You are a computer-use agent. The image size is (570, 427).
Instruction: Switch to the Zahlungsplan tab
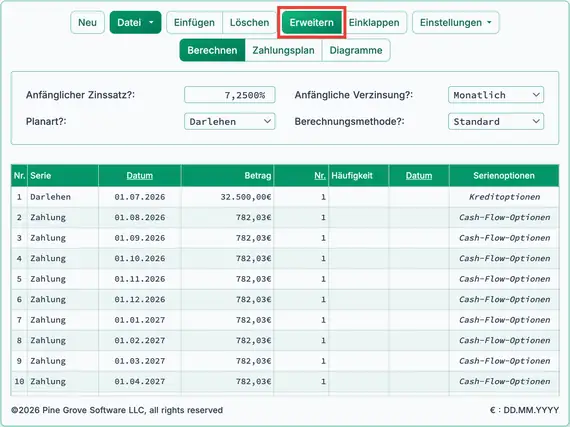coord(284,50)
